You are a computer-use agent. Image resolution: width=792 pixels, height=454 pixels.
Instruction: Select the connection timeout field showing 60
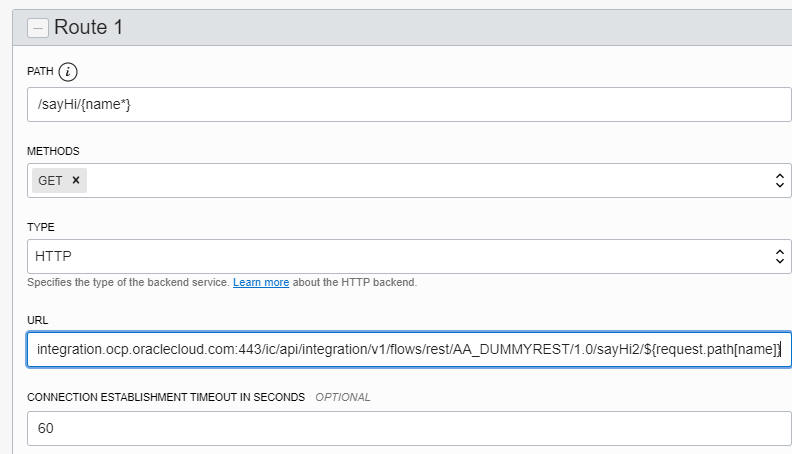pyautogui.click(x=409, y=428)
